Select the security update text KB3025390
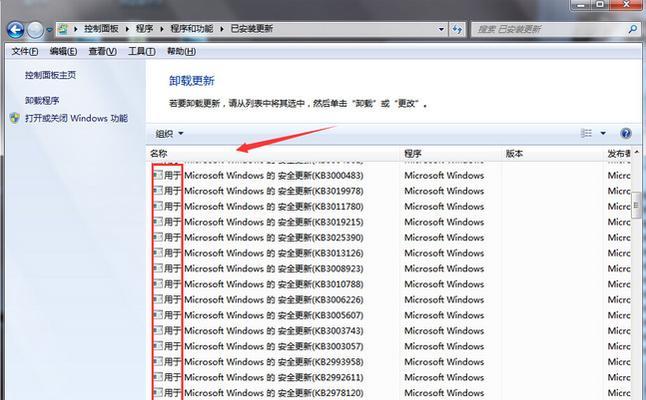The image size is (646, 400). 264,238
